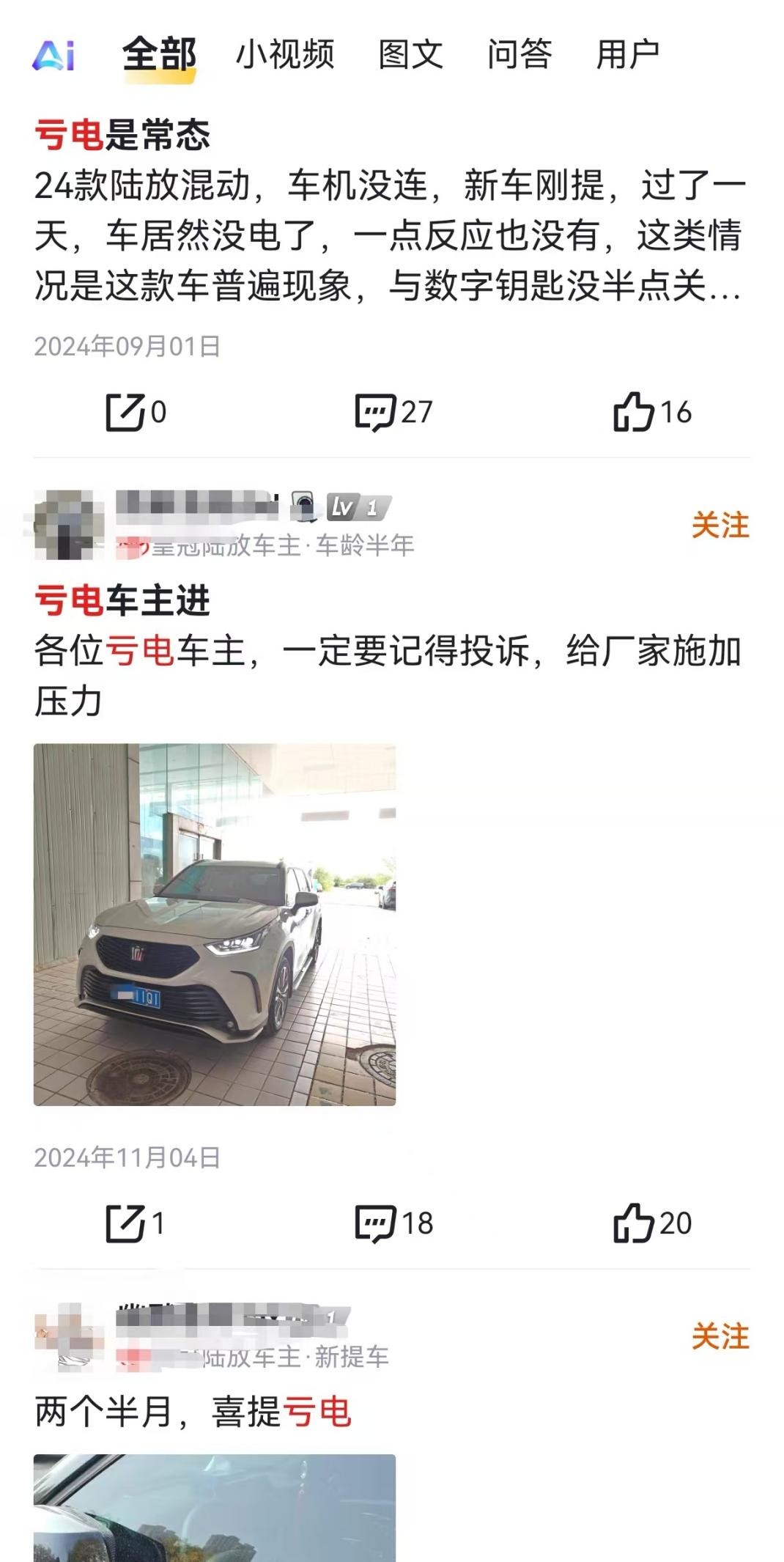Follow the 亏电车主进 post author

coord(720,526)
